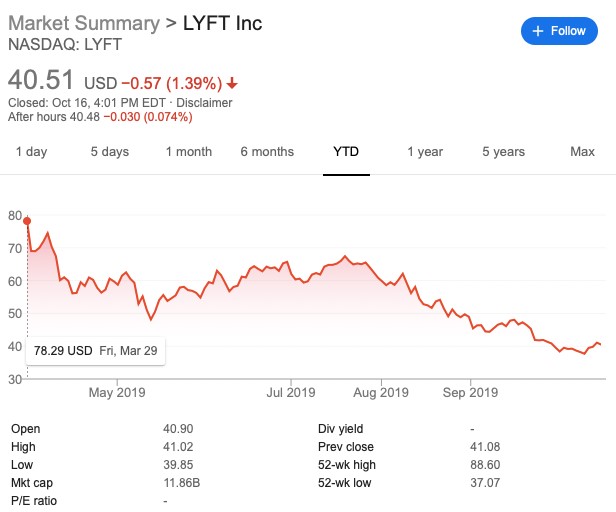The width and height of the screenshot is (616, 512).
Task: Click the blue Follow button
Action: 559,31
